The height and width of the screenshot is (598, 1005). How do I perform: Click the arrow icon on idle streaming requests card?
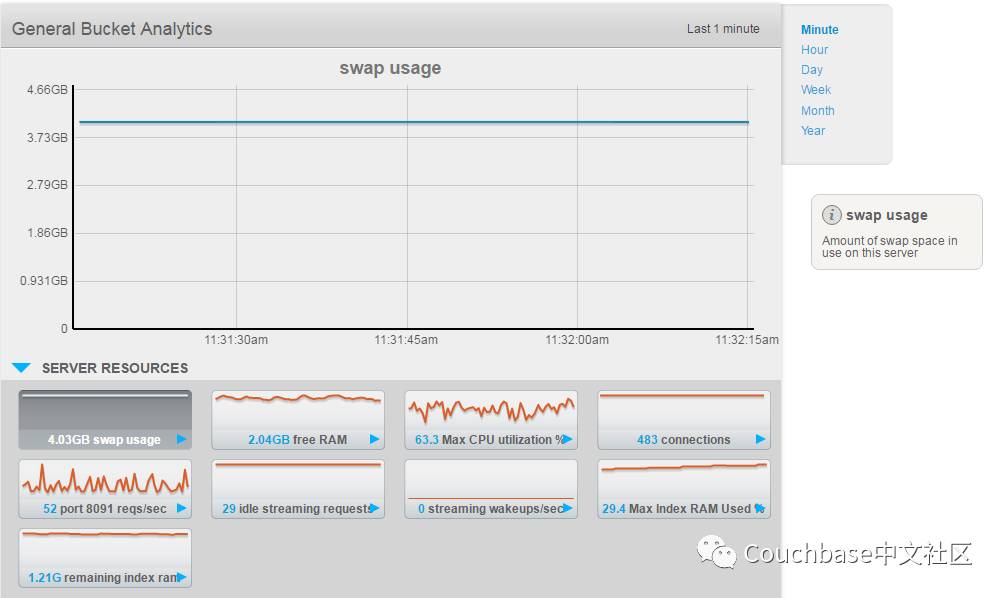point(374,508)
